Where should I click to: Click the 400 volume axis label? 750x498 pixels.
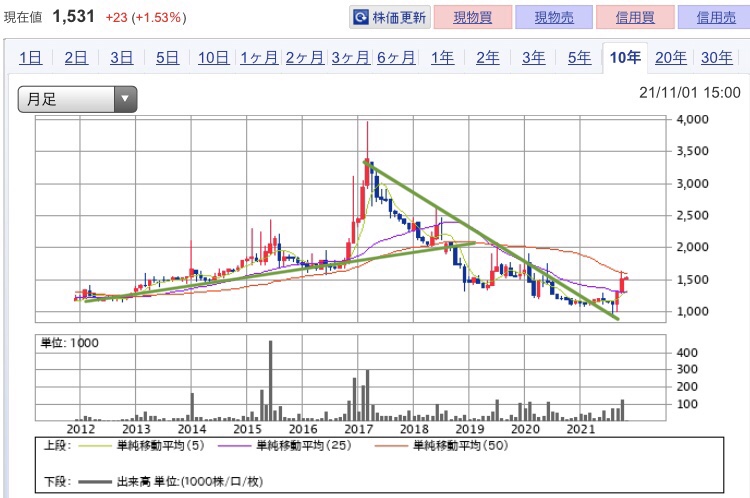[687, 353]
